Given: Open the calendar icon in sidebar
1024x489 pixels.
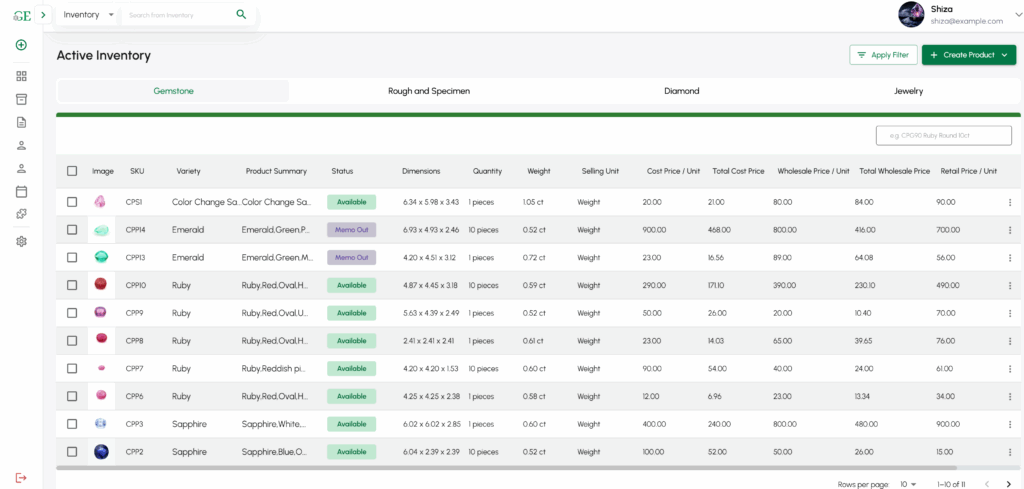Looking at the screenshot, I should click(21, 191).
